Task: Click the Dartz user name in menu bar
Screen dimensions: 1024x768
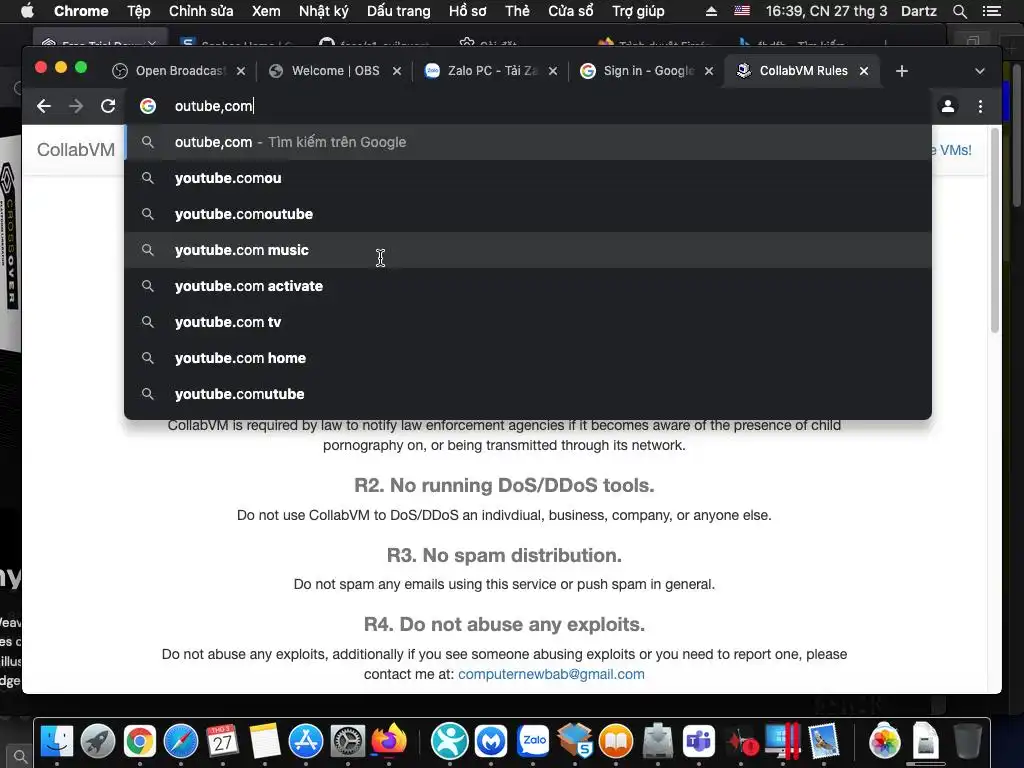Action: [x=918, y=11]
